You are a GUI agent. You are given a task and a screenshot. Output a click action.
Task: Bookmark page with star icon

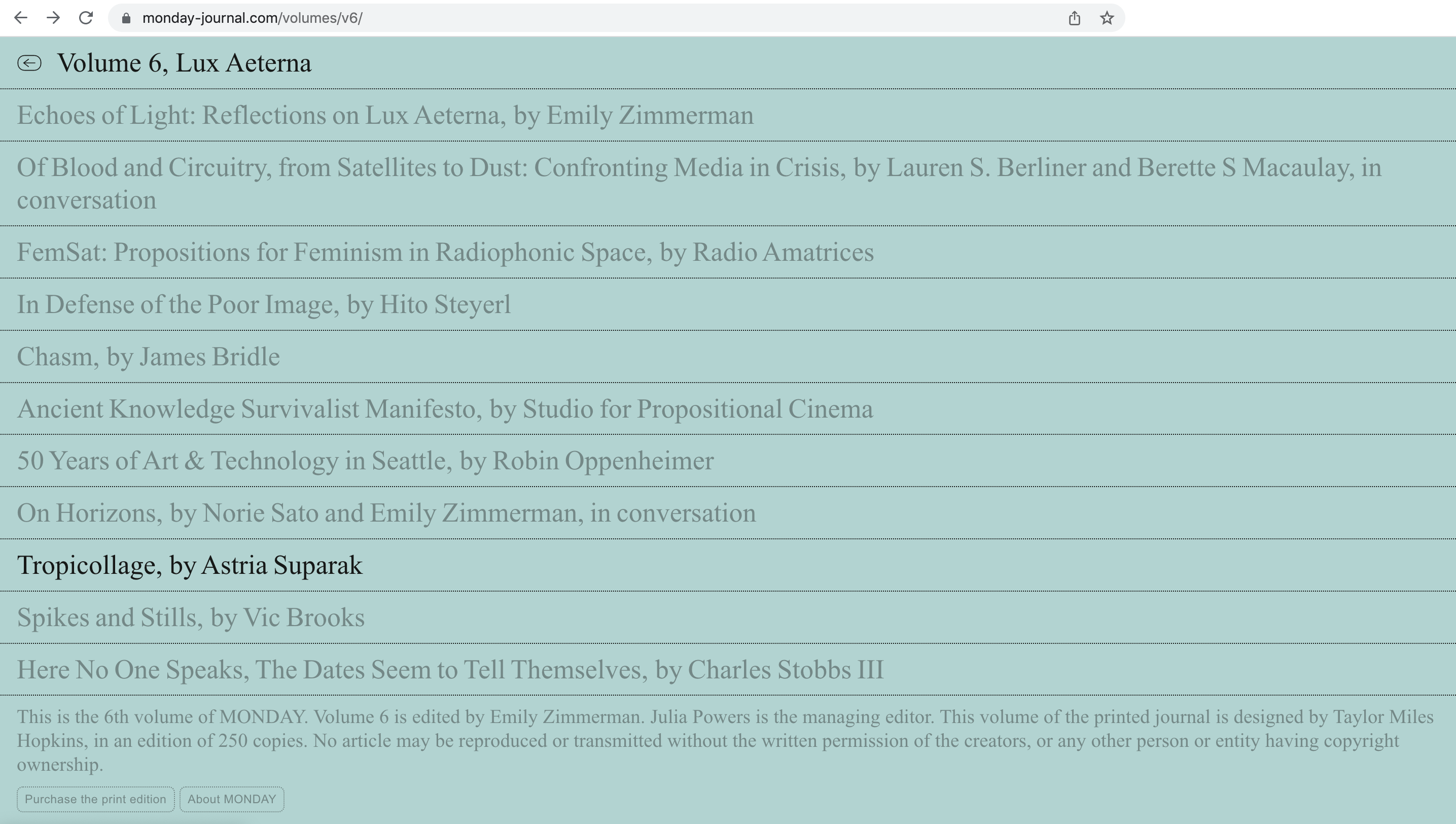click(1107, 18)
